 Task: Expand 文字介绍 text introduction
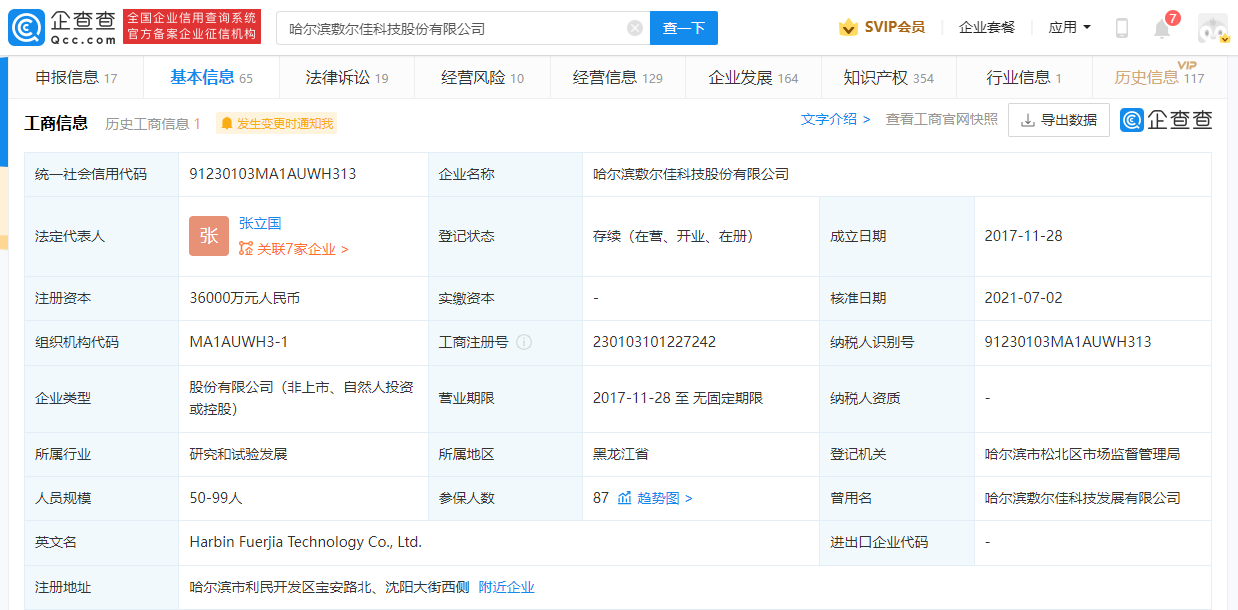835,120
